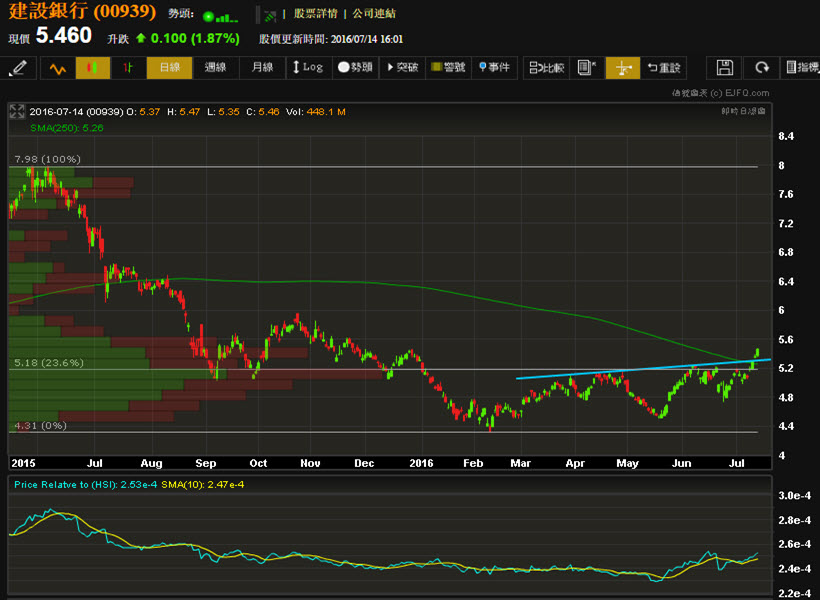Switch to line chart type
Image resolution: width=820 pixels, height=600 pixels.
58,67
